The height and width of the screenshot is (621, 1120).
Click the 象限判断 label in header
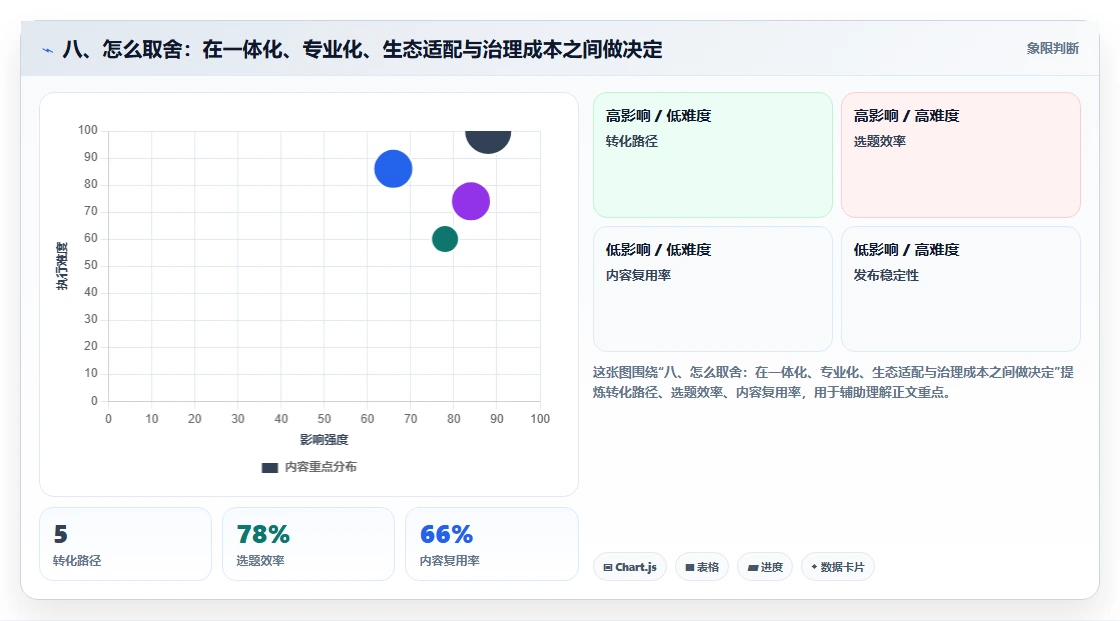tap(1052, 49)
